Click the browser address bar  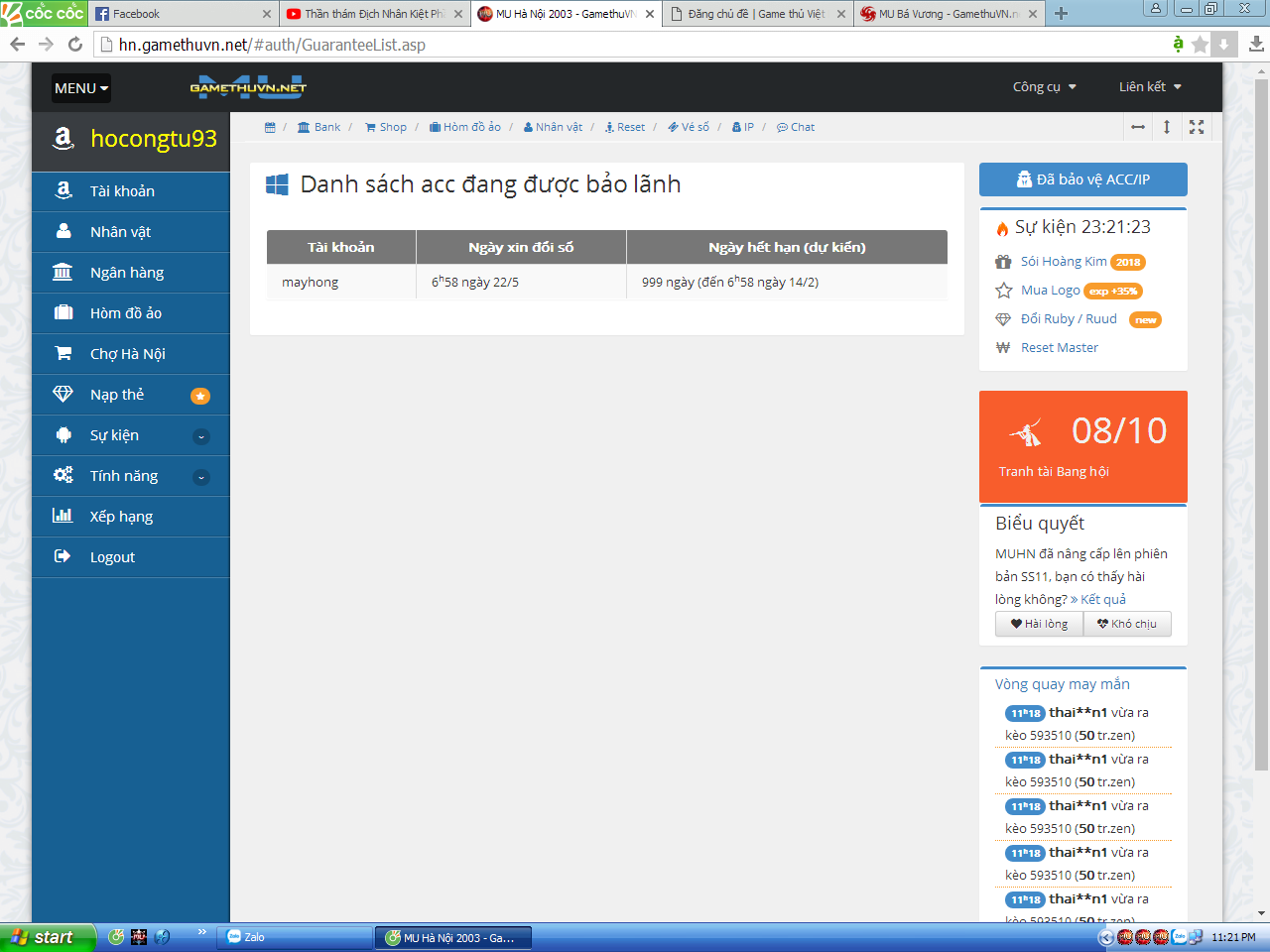coord(635,45)
